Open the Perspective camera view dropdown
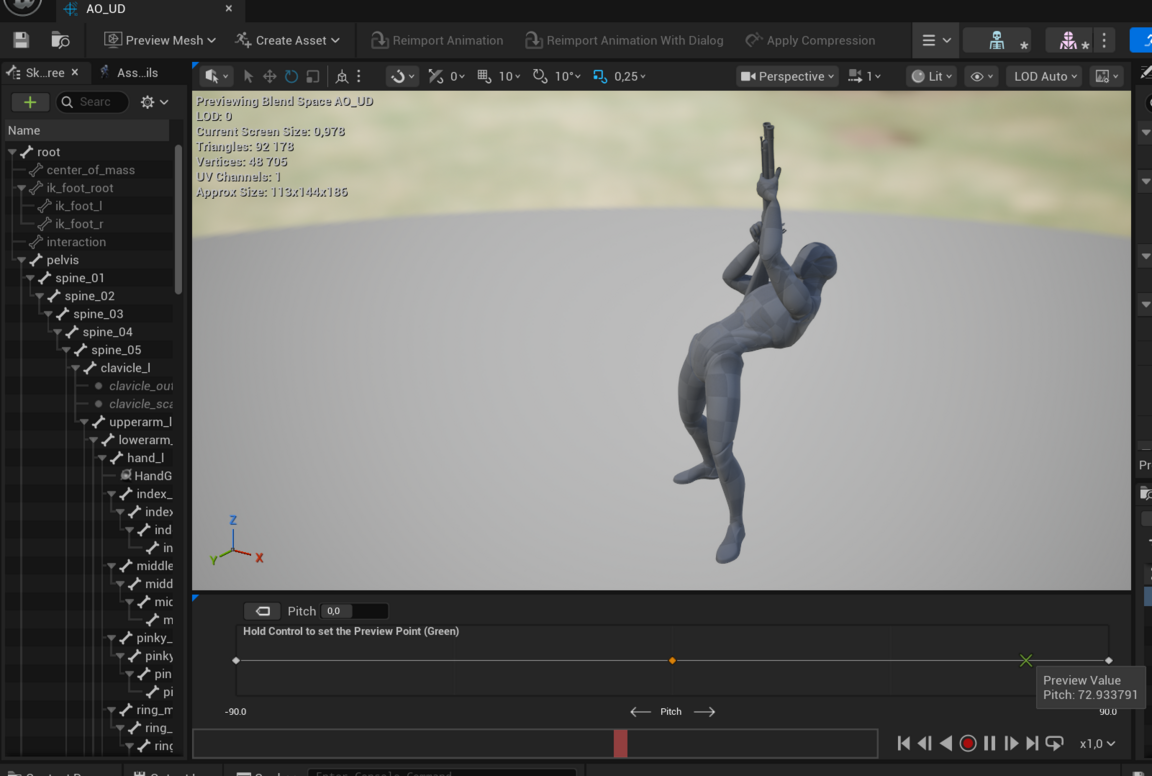Screen dimensions: 1152x776 pos(787,76)
